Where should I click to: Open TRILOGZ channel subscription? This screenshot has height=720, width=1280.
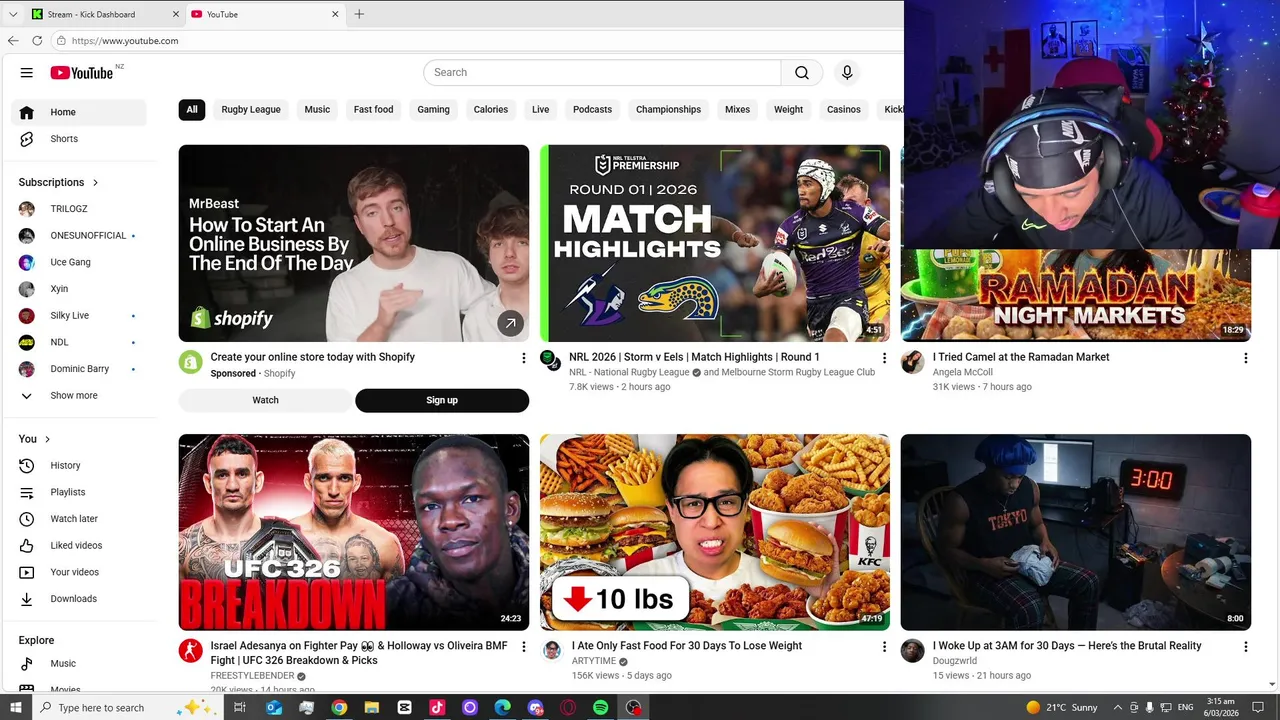79,209
